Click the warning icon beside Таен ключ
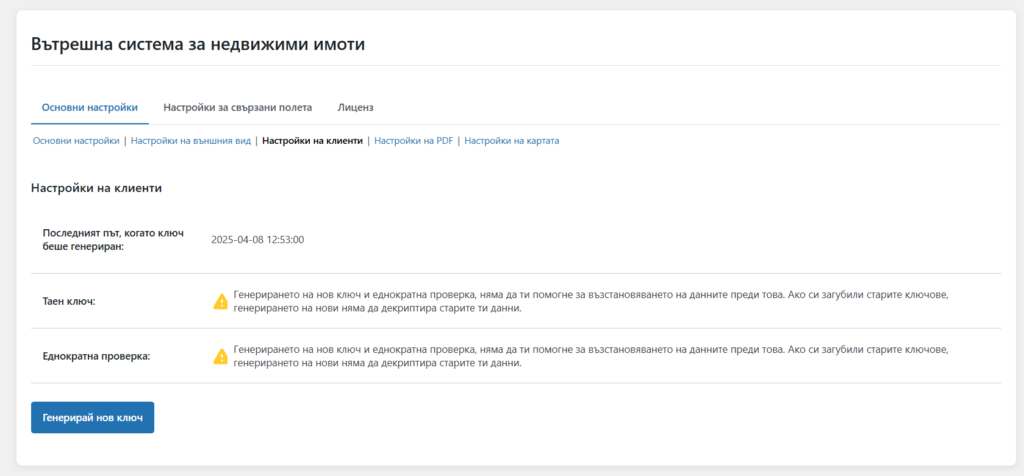The width and height of the screenshot is (1024, 476). [221, 301]
